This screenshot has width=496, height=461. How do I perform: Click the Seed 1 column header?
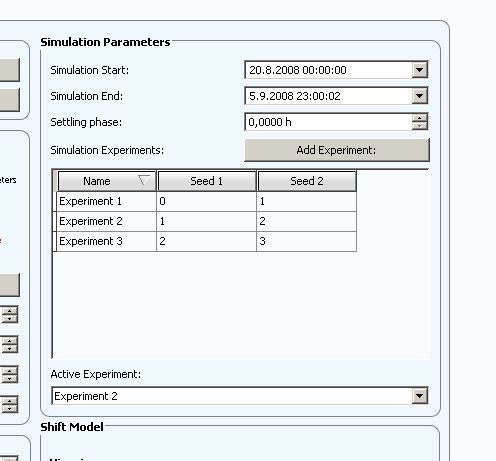[207, 181]
